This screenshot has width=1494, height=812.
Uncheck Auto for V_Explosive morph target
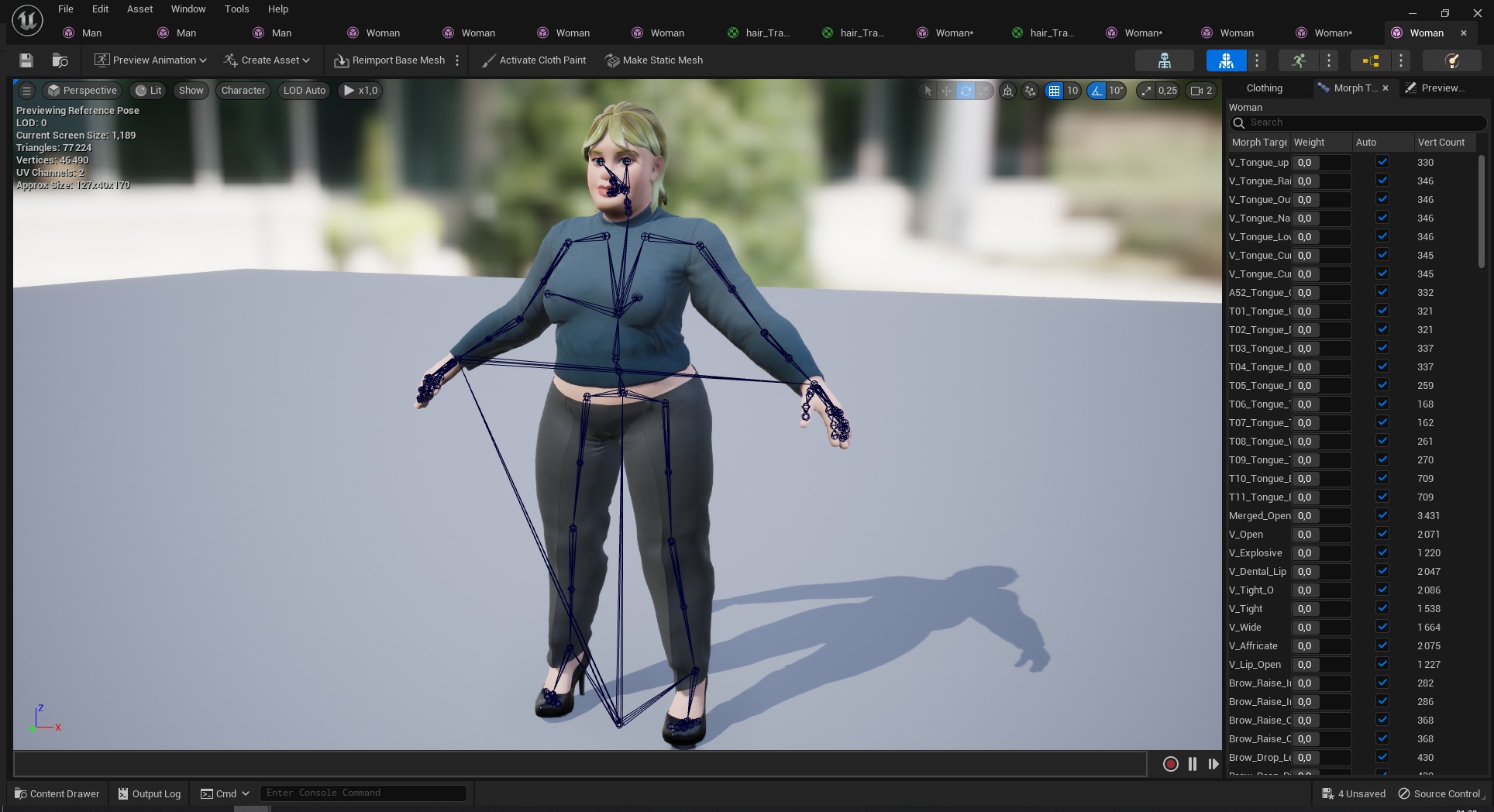pos(1382,552)
